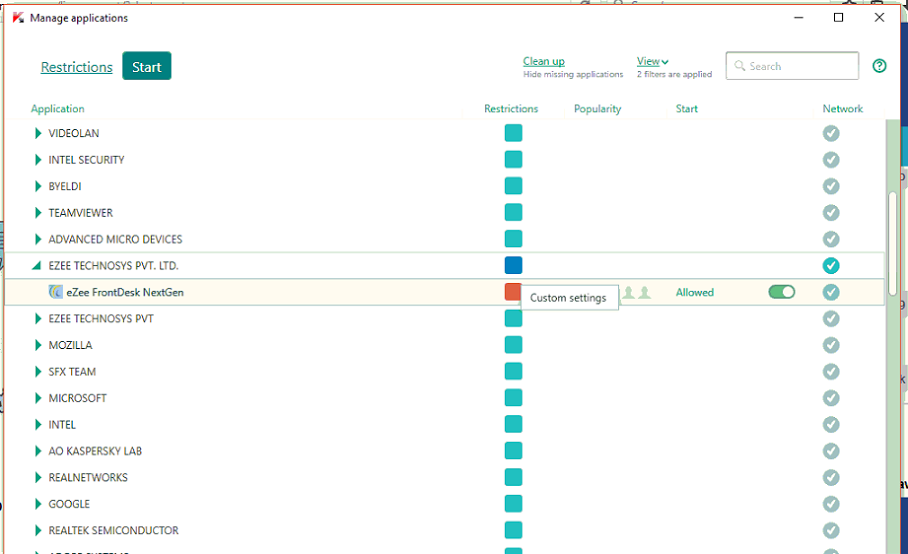Click the network check icon for EZEE TECHNOSYS PVT
The width and height of the screenshot is (908, 554).
click(x=831, y=319)
